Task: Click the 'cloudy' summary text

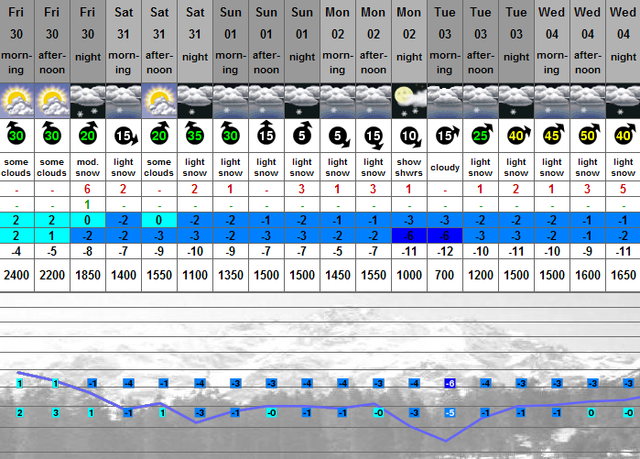Action: pyautogui.click(x=445, y=168)
